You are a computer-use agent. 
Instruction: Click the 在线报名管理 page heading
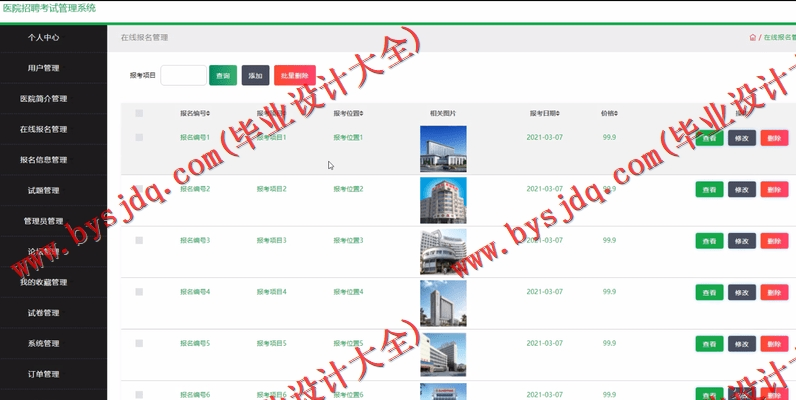144,38
